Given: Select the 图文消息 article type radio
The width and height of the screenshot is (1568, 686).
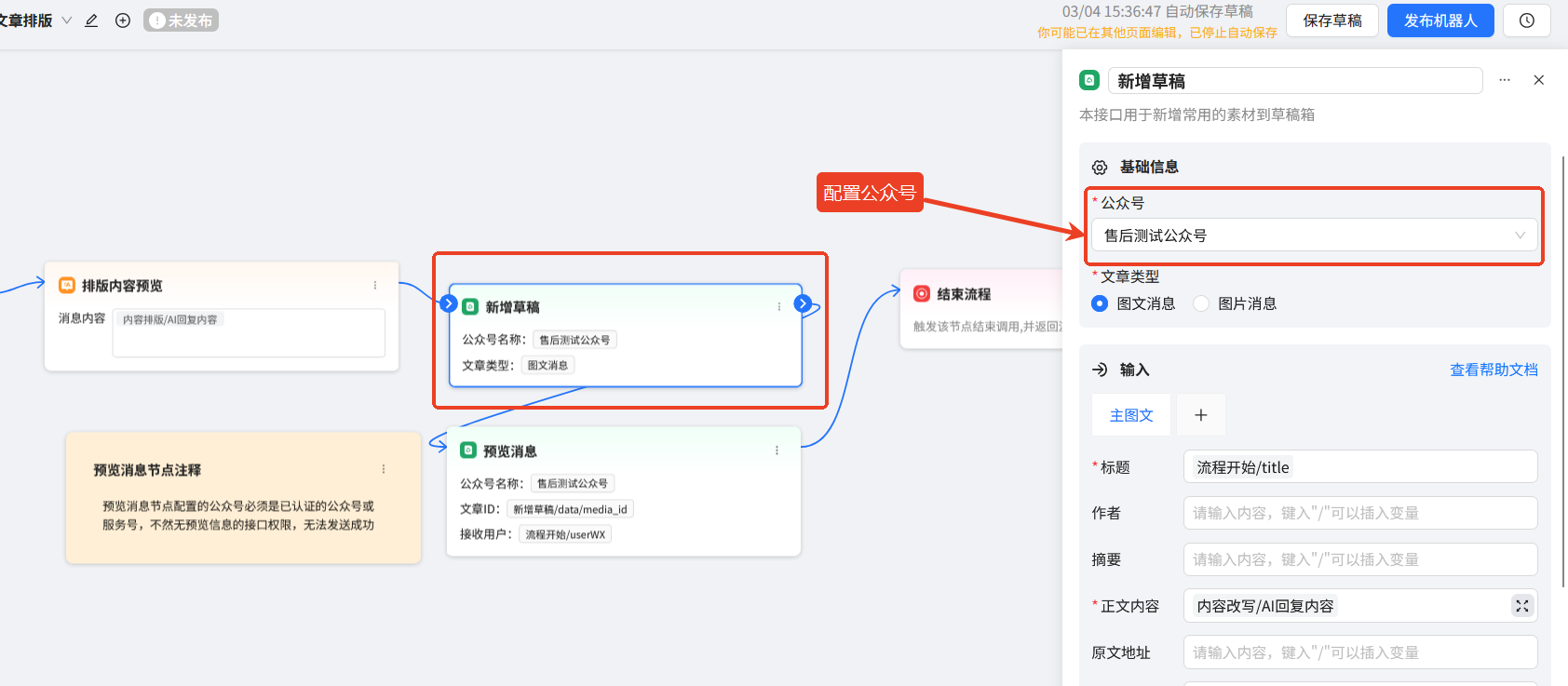Looking at the screenshot, I should [1100, 303].
